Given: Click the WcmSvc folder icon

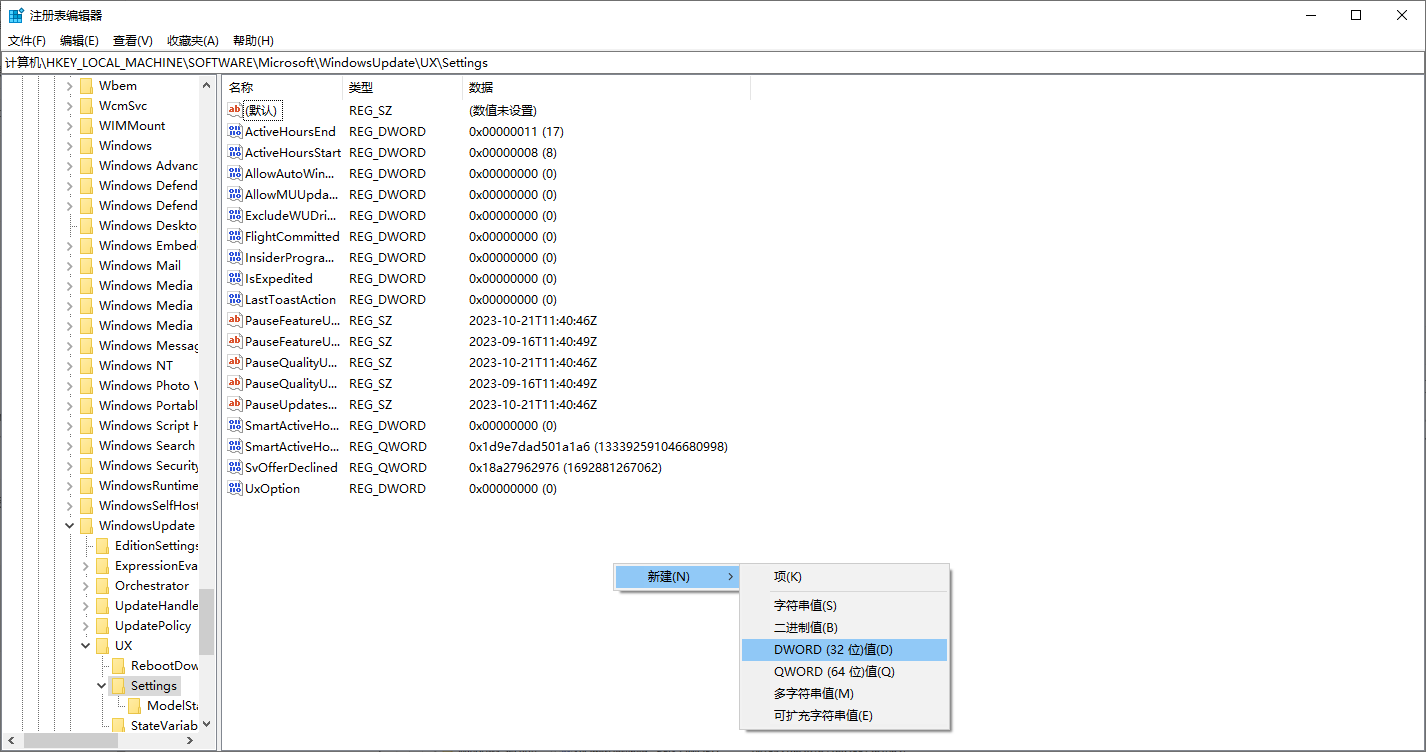Looking at the screenshot, I should click(86, 105).
